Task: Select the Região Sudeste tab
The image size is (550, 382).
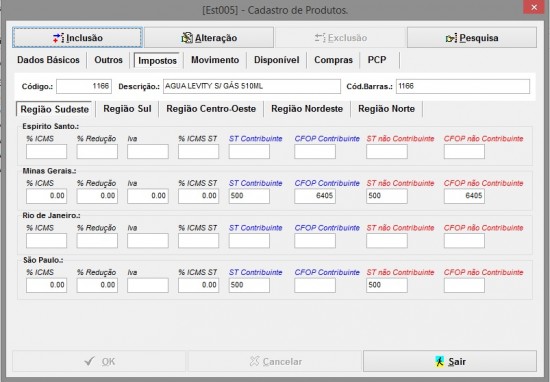Action: (x=54, y=109)
